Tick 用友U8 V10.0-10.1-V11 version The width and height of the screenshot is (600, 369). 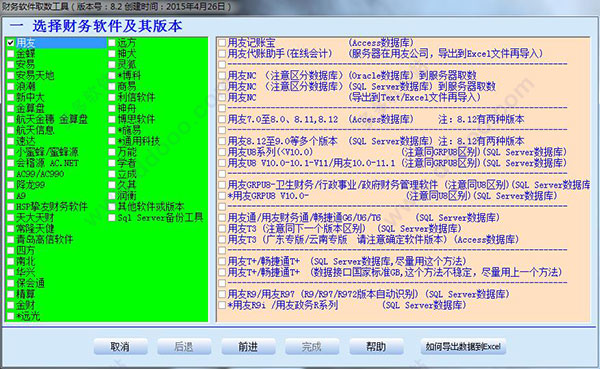(222, 163)
